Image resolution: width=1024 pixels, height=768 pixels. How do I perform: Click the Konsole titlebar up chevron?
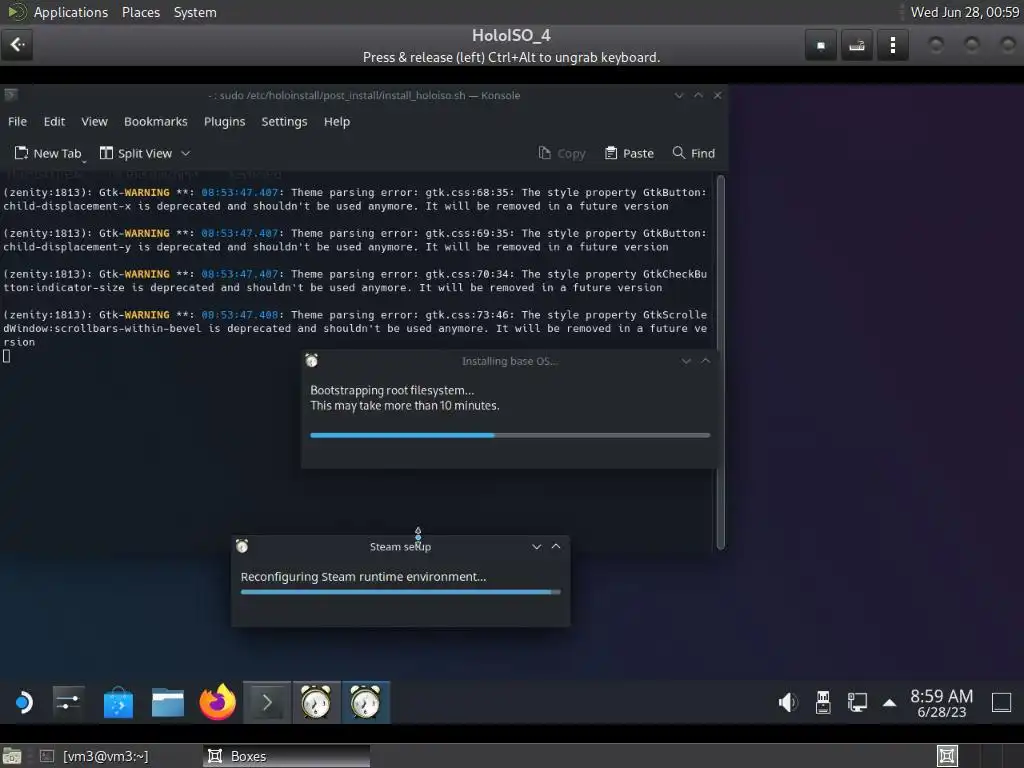click(698, 95)
